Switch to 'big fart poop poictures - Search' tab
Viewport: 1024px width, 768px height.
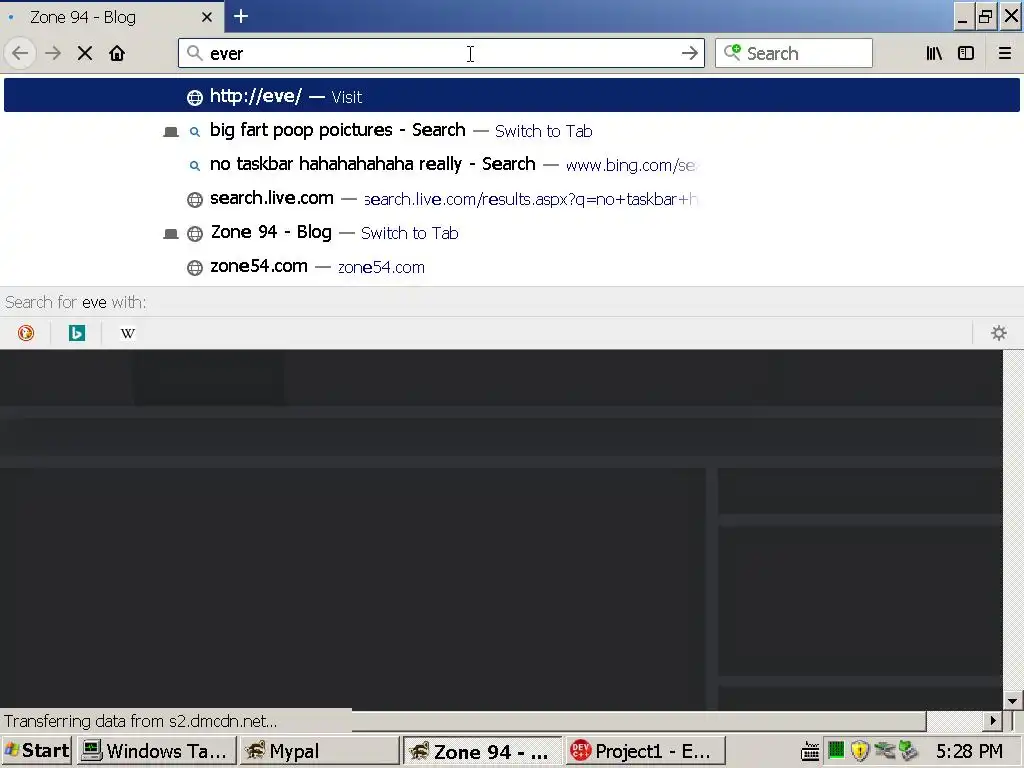(512, 131)
